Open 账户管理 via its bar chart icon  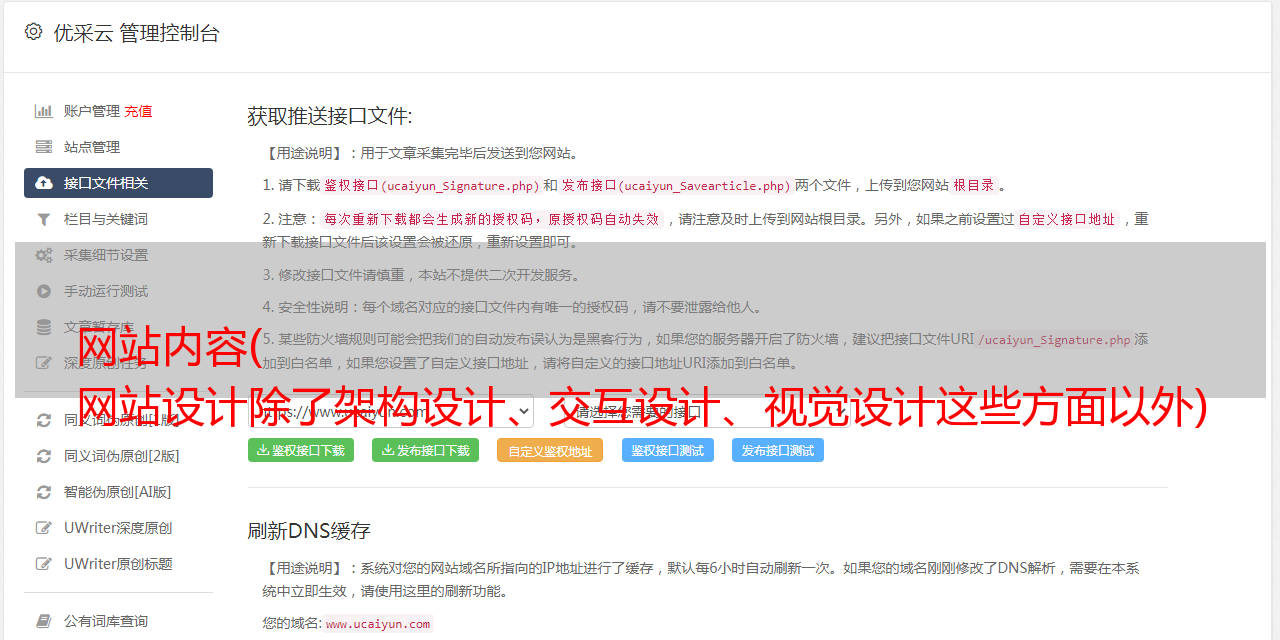(44, 111)
